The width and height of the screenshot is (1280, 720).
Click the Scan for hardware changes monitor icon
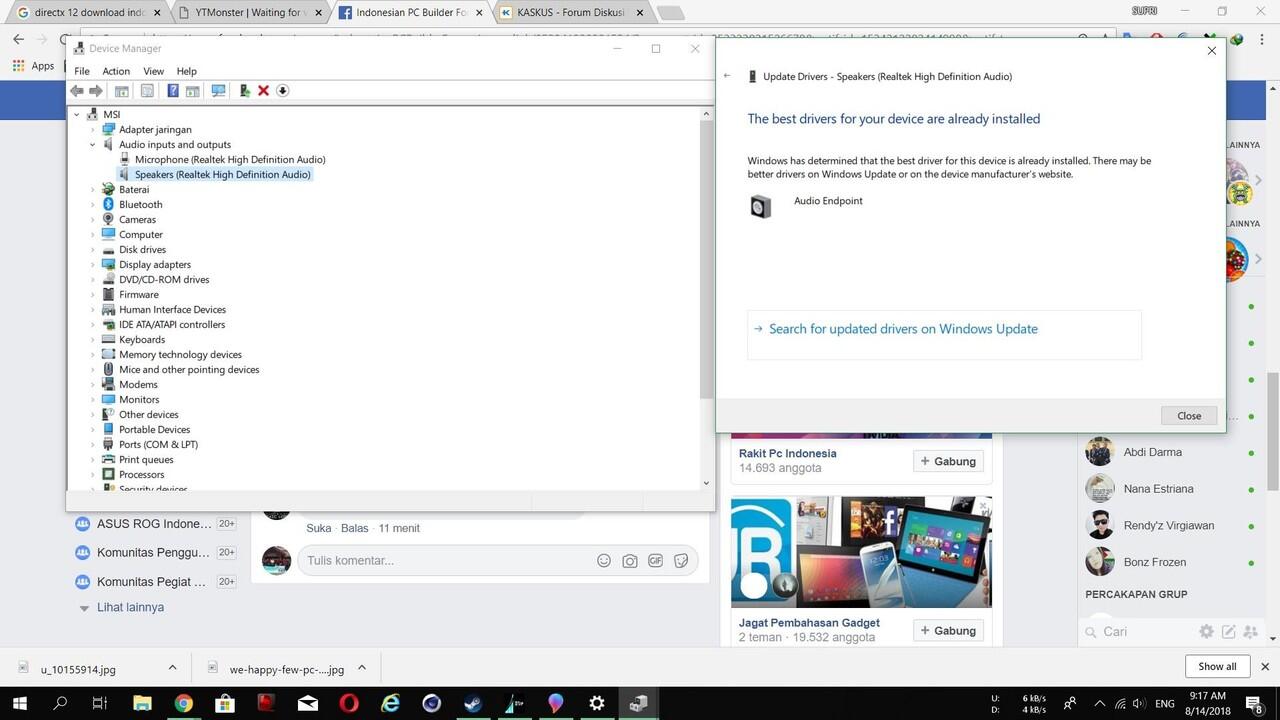(x=218, y=91)
